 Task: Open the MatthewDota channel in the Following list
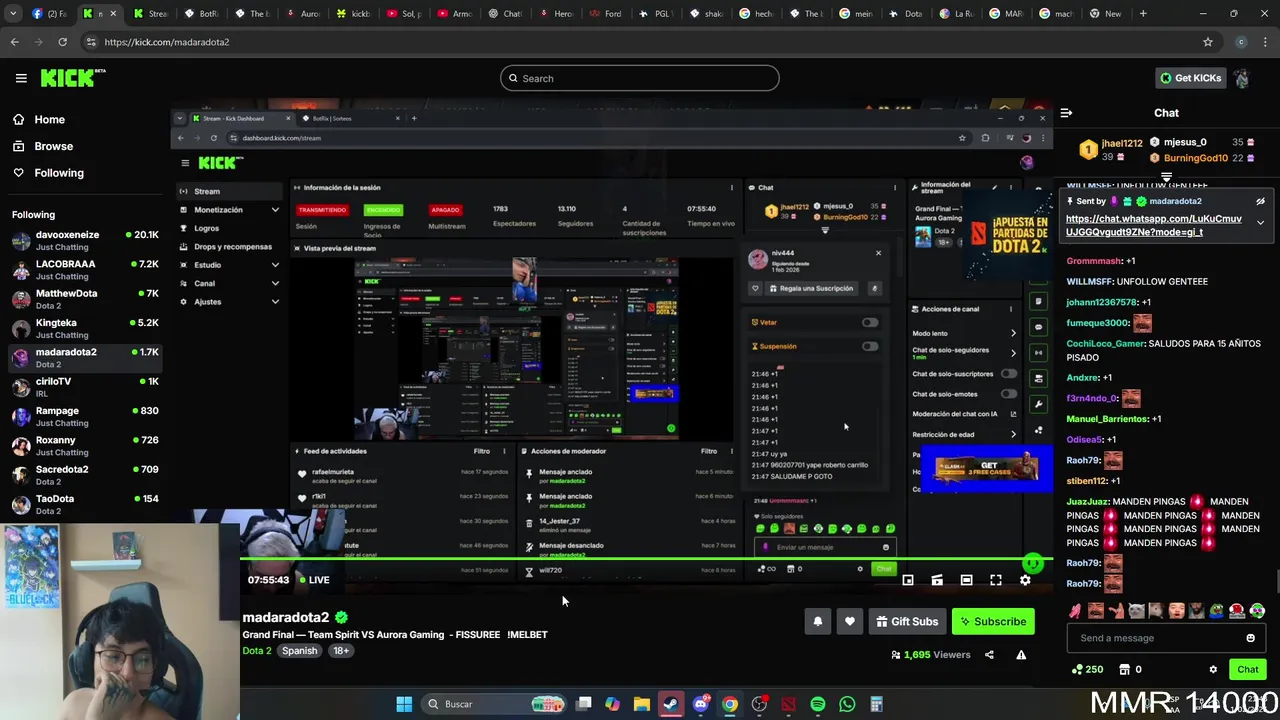click(x=85, y=299)
